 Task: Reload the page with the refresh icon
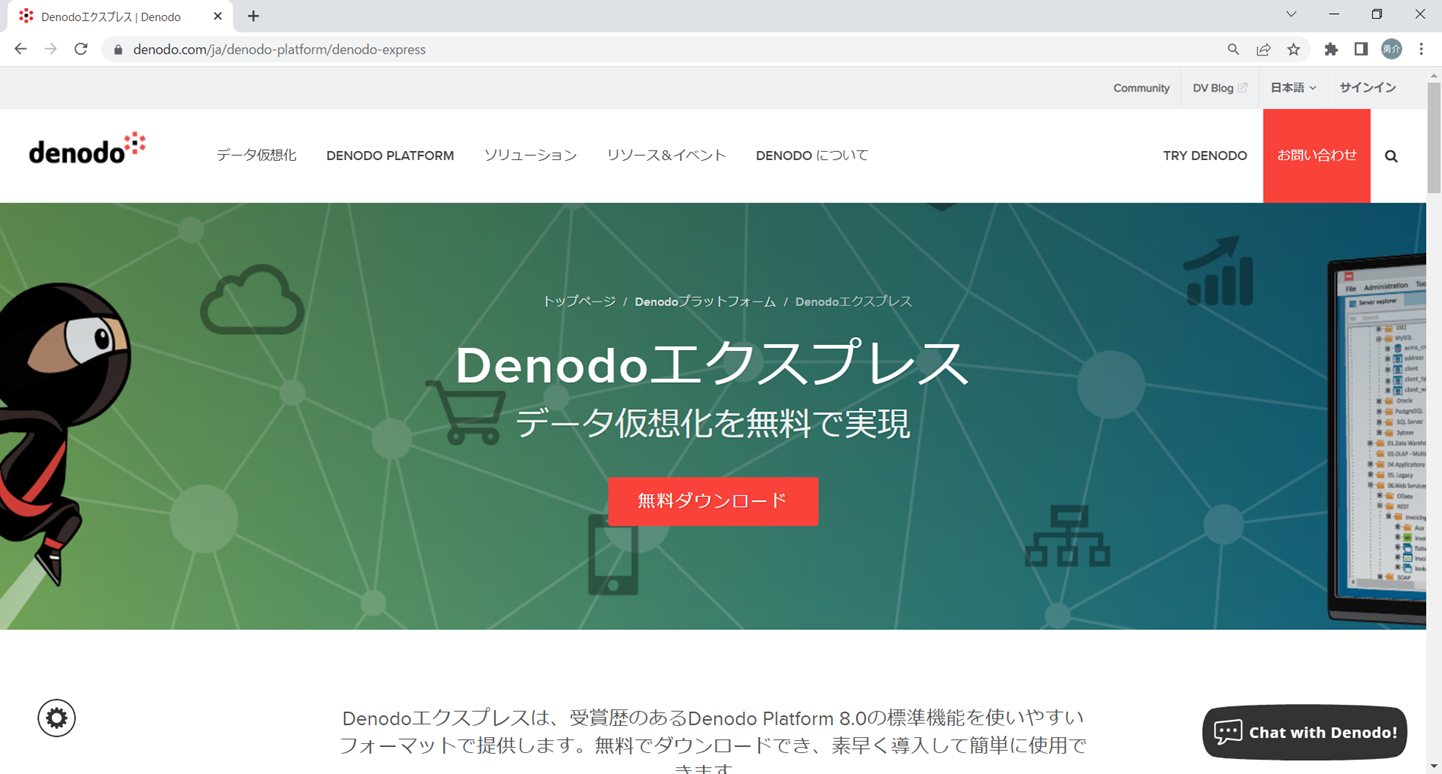coord(81,48)
